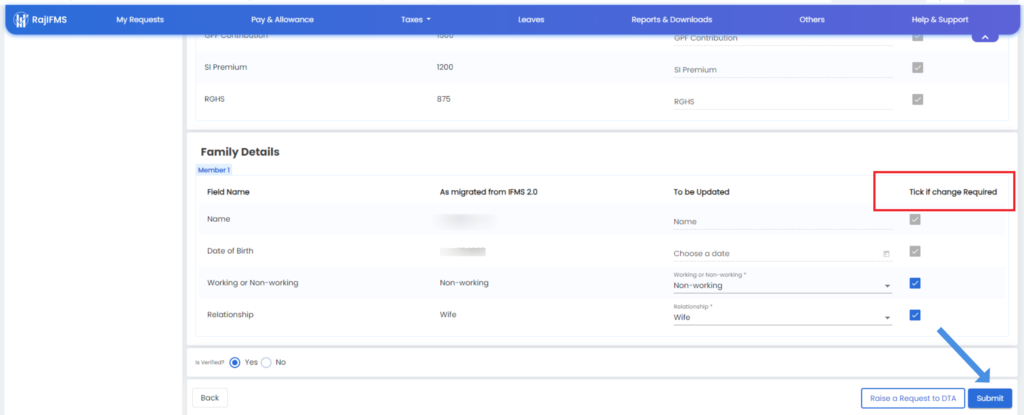Click the 'Field Name' column header
The image size is (1024, 415).
[x=228, y=192]
